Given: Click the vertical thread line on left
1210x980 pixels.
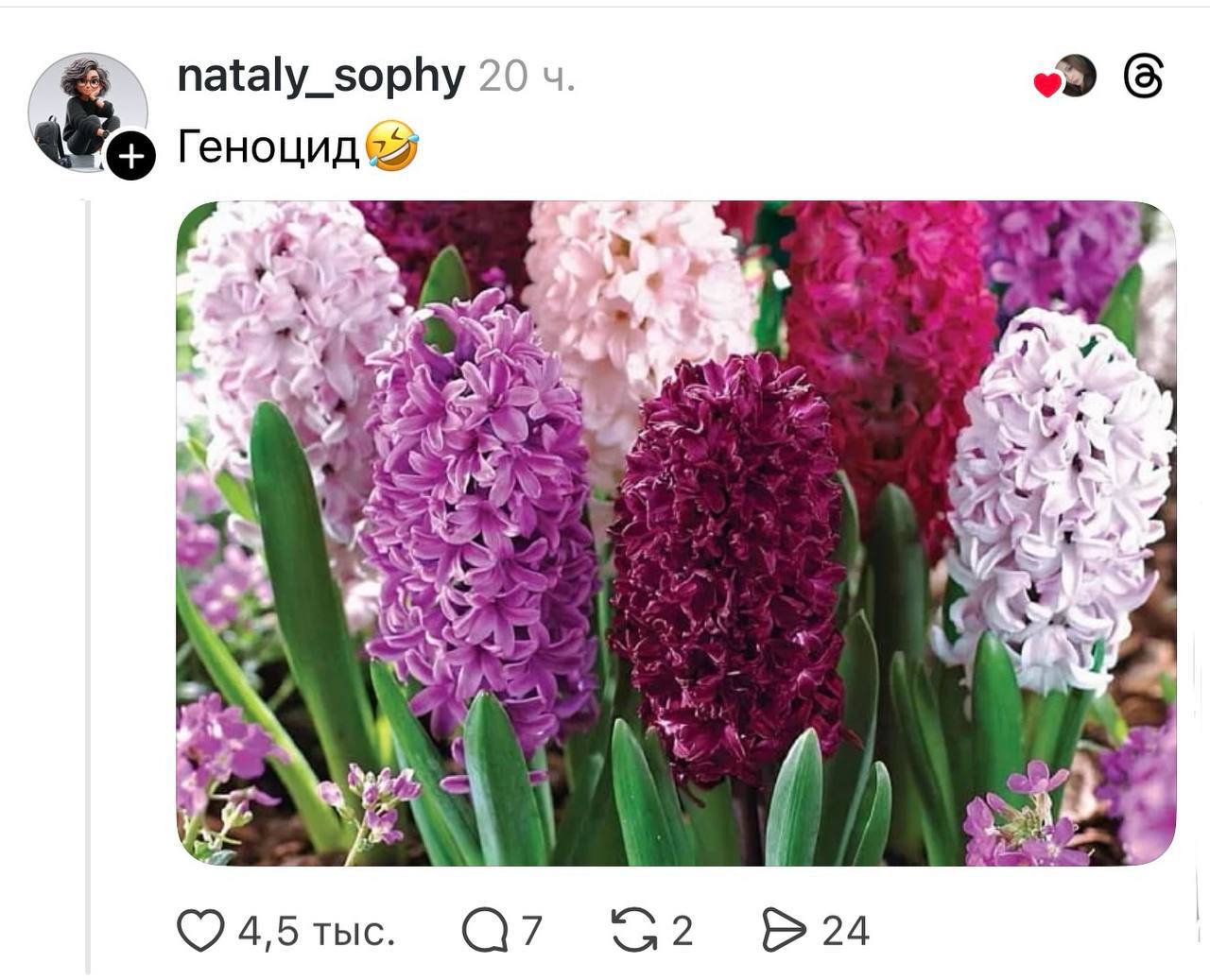Looking at the screenshot, I should [88, 586].
